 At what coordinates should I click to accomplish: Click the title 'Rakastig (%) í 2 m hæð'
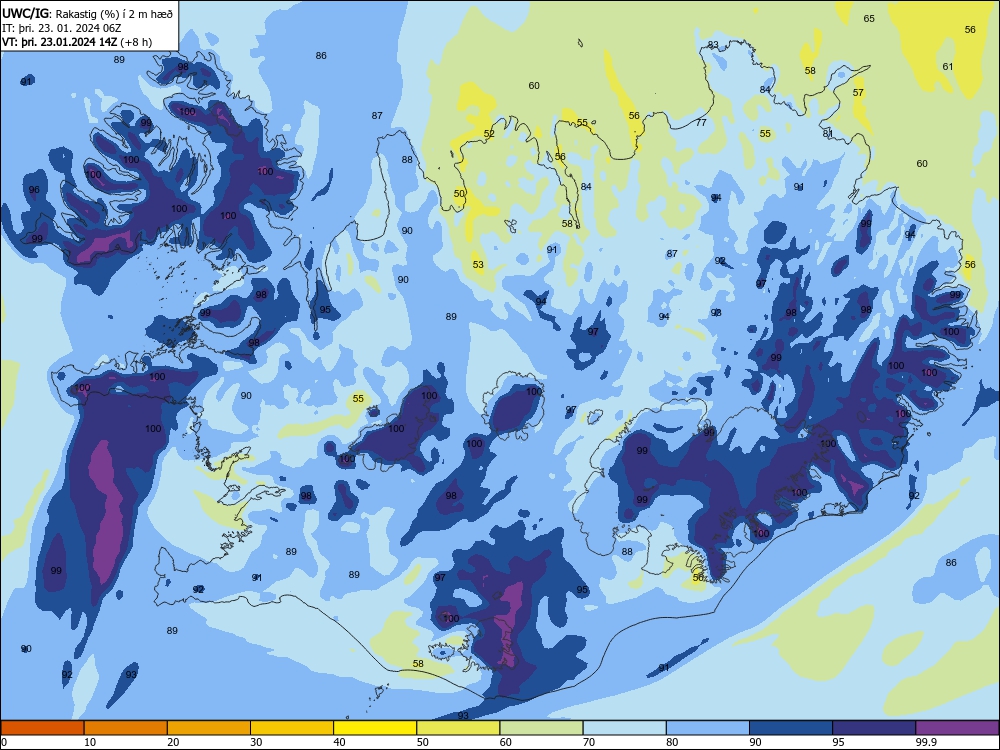point(115,12)
